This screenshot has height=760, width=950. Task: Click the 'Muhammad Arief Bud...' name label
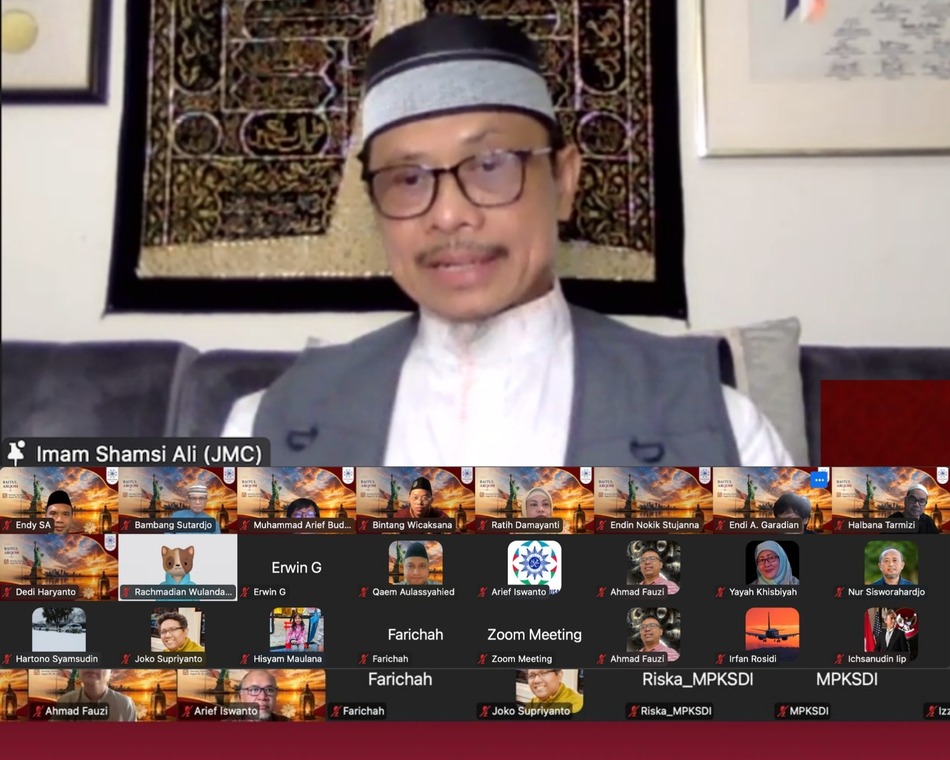point(302,525)
